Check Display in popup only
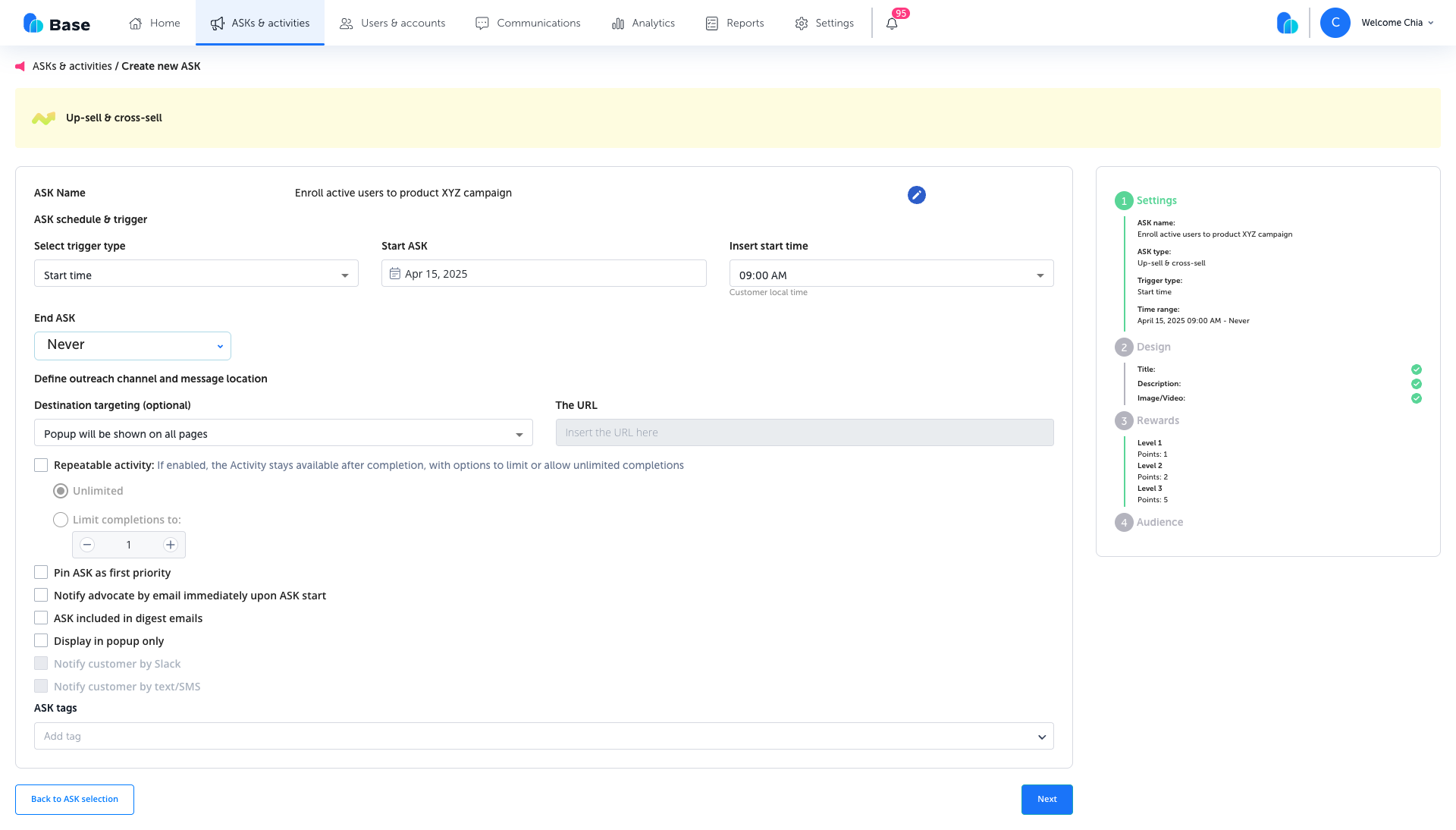 [x=41, y=640]
